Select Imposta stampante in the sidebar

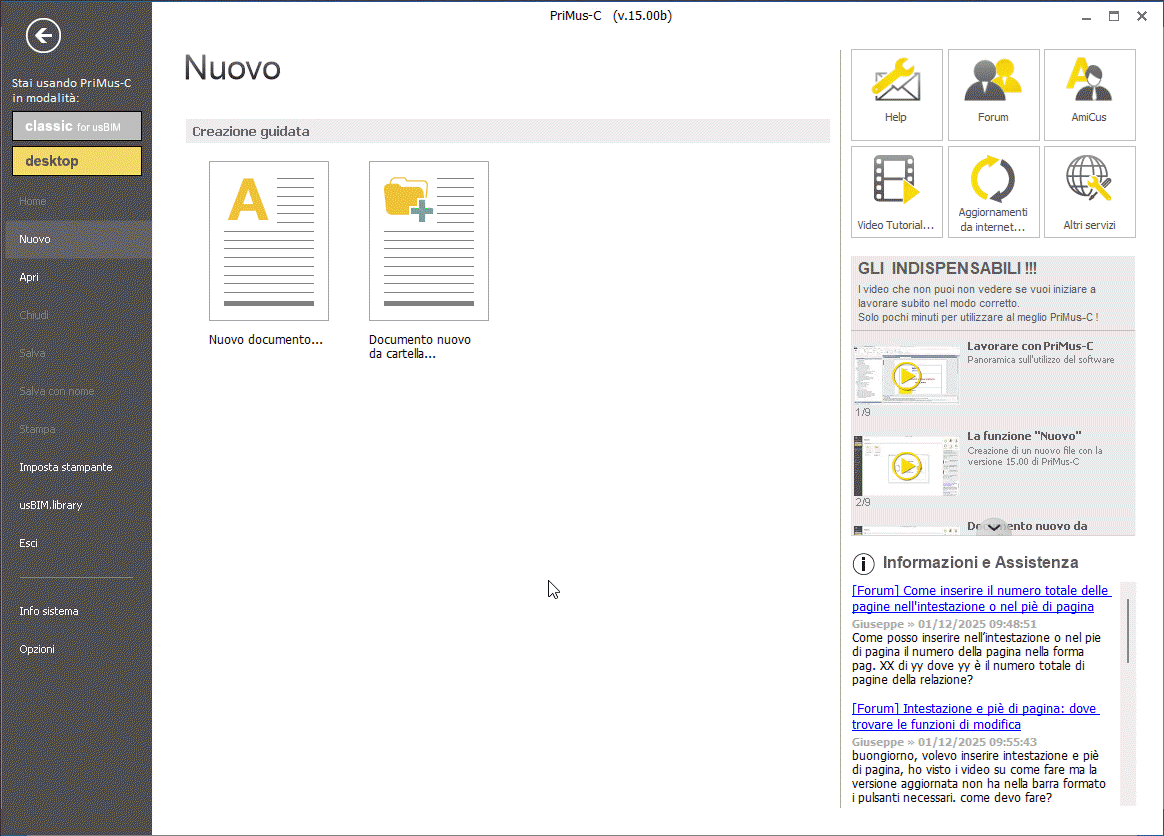[x=66, y=467]
